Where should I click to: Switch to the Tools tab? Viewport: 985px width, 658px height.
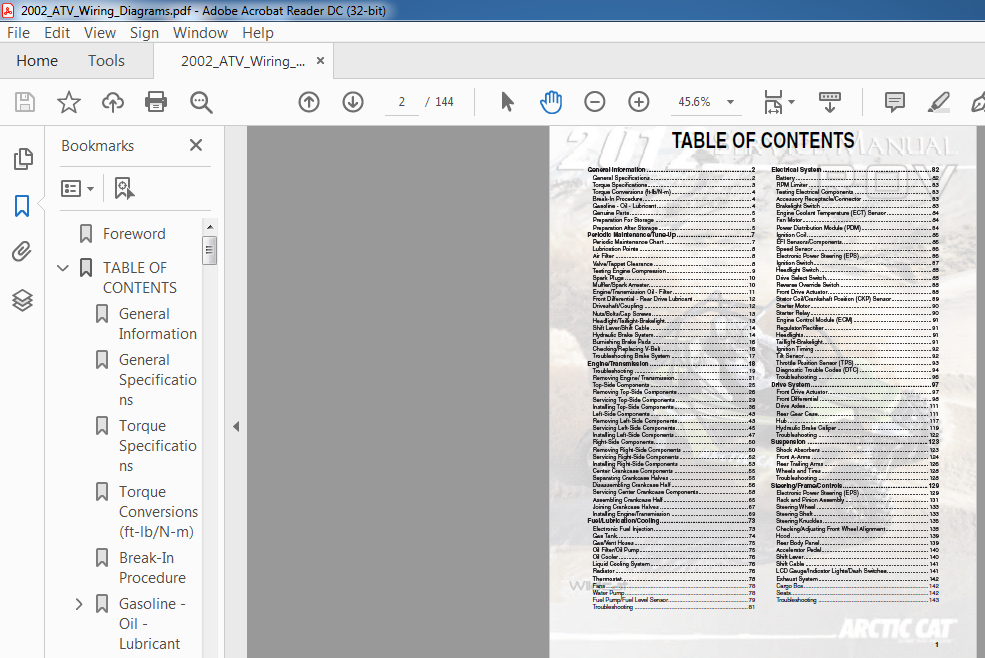(106, 60)
